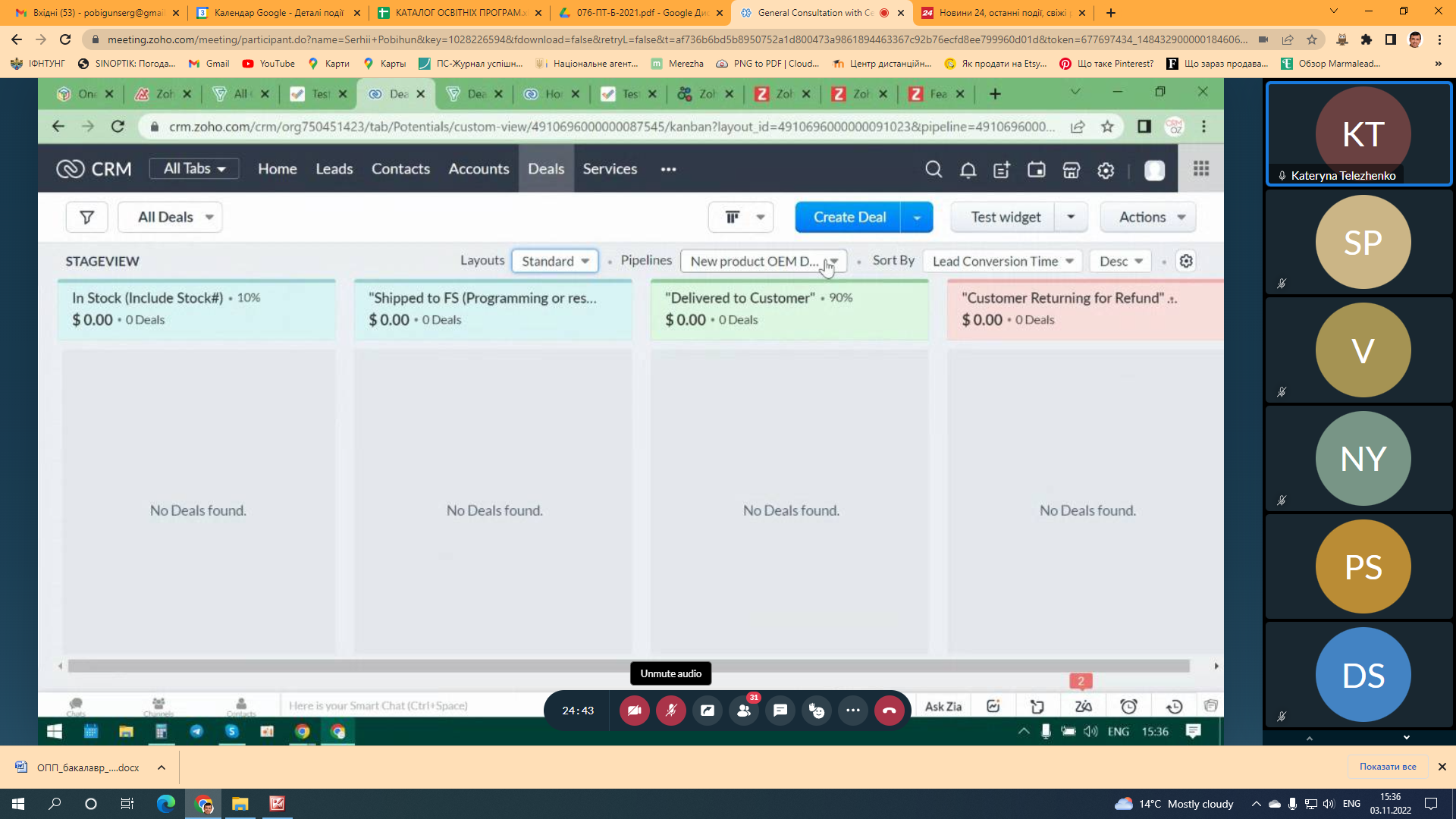The width and height of the screenshot is (1456, 819).
Task: End the meeting with red hang-up button
Action: 890,711
